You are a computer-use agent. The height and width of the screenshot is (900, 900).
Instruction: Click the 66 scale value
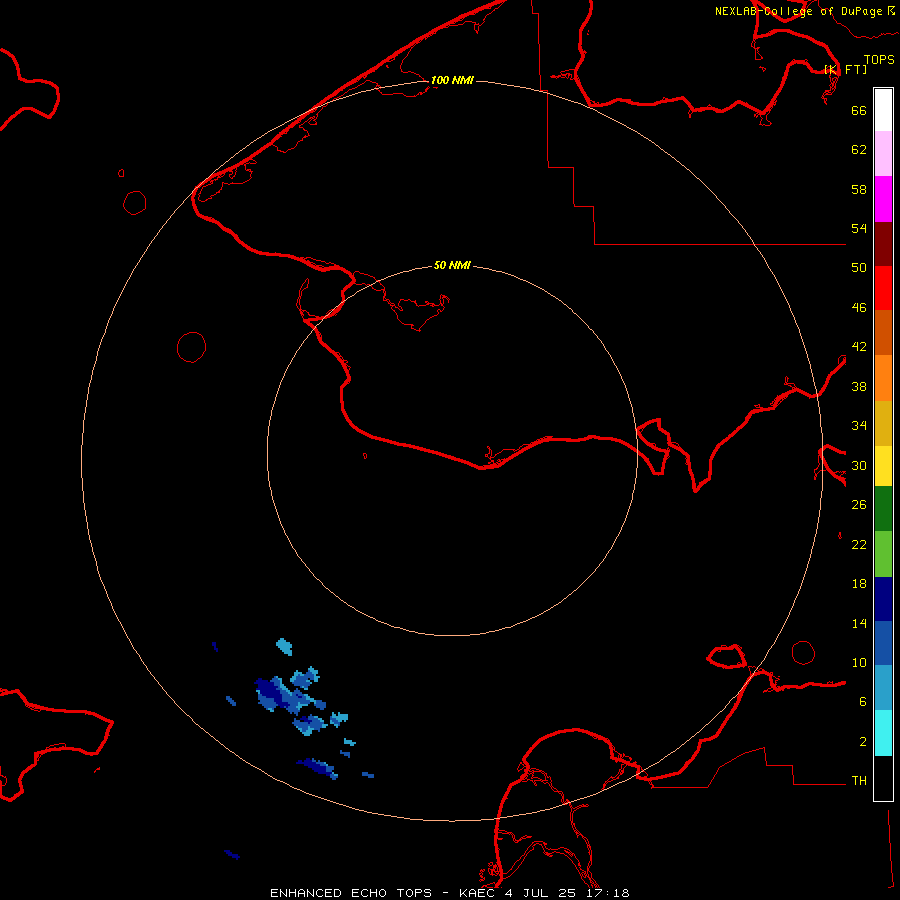click(859, 110)
